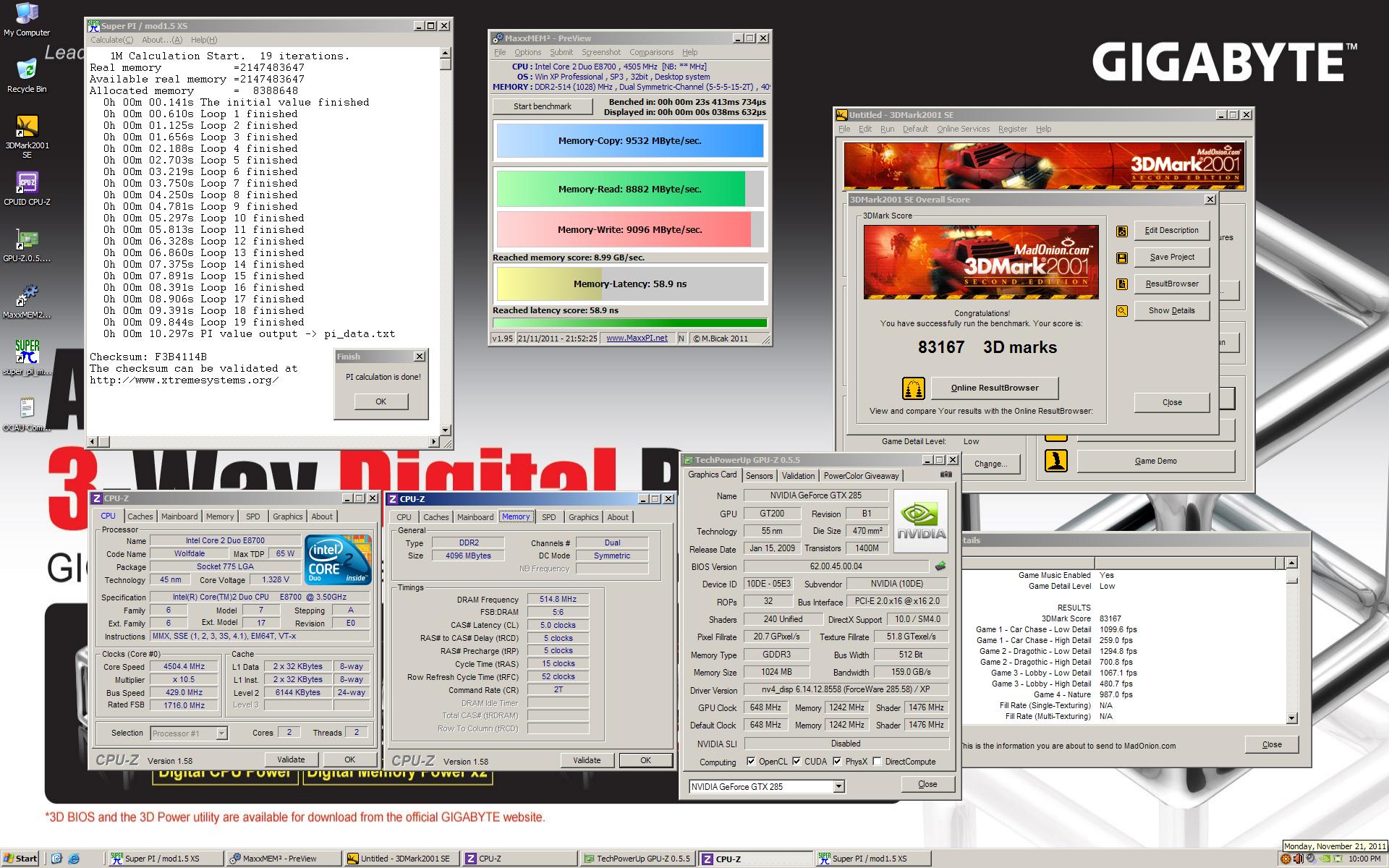Click Memory-Write red result bar
1389x868 pixels.
[629, 229]
